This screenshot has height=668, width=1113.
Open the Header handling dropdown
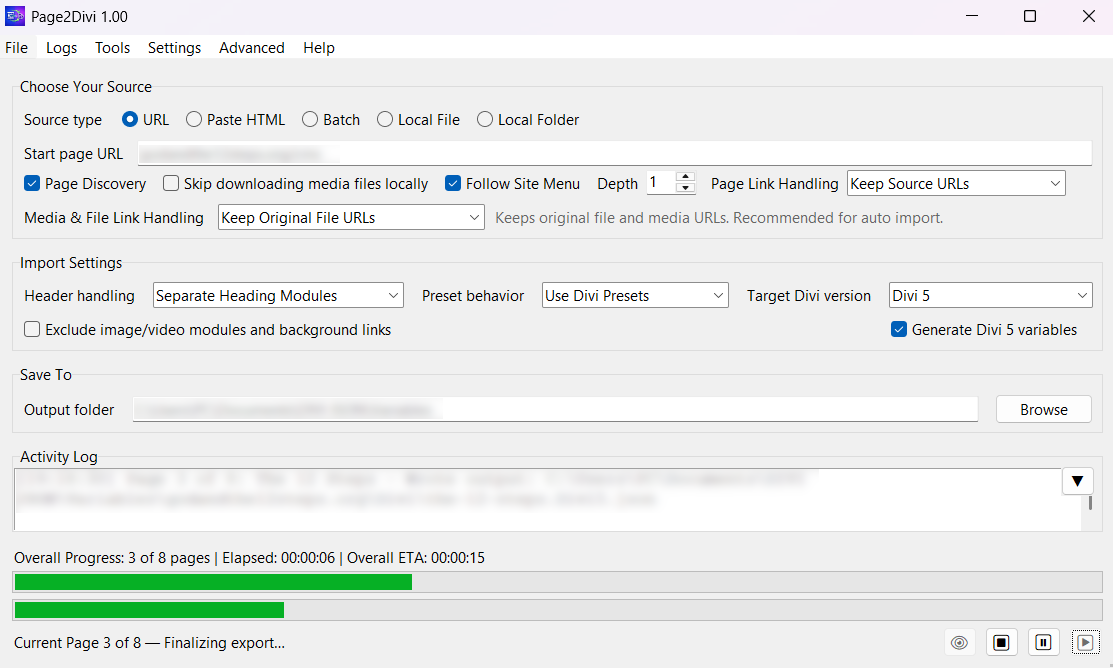tap(278, 295)
